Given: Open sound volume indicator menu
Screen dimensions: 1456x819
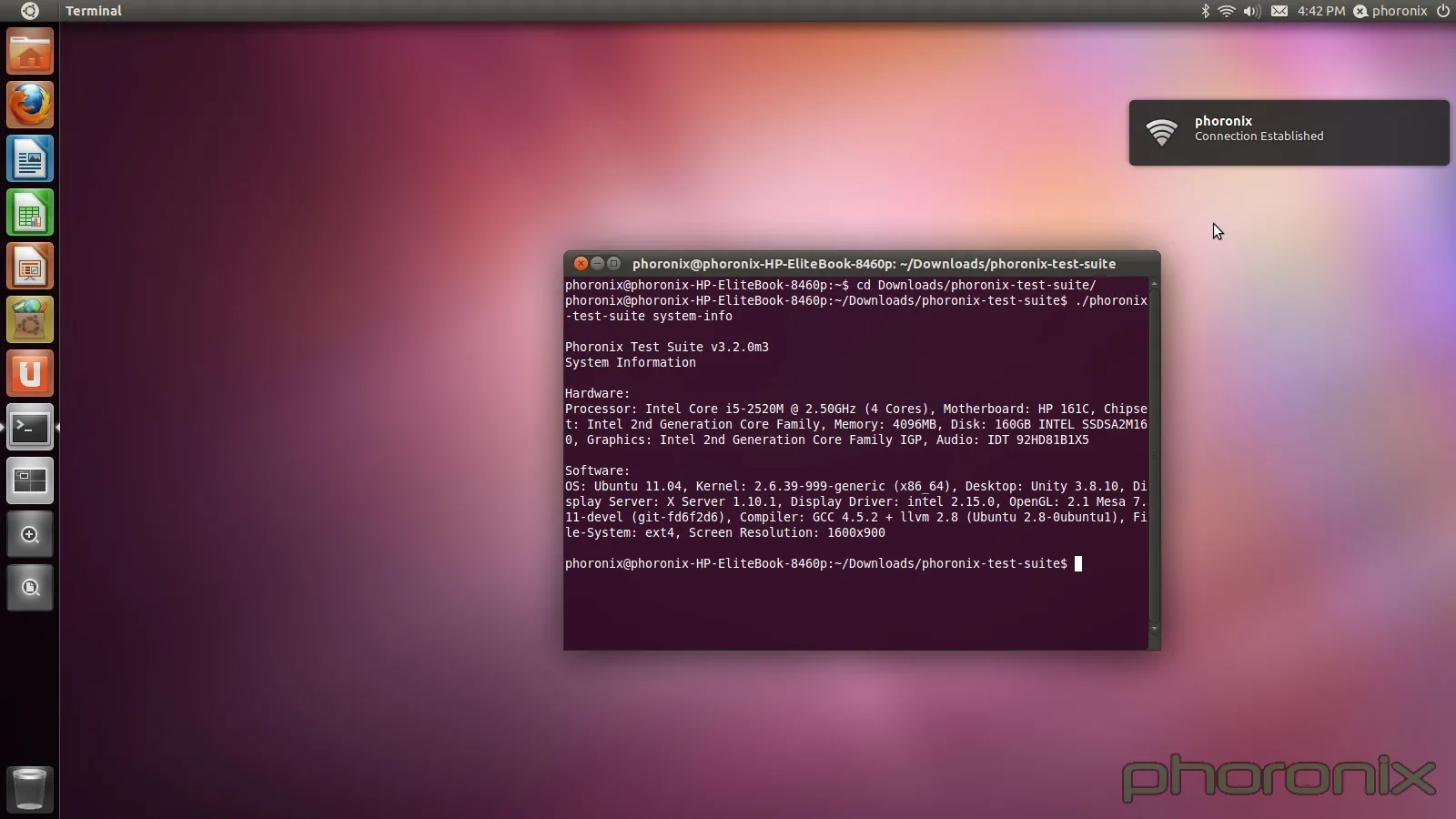Looking at the screenshot, I should coord(1252,11).
